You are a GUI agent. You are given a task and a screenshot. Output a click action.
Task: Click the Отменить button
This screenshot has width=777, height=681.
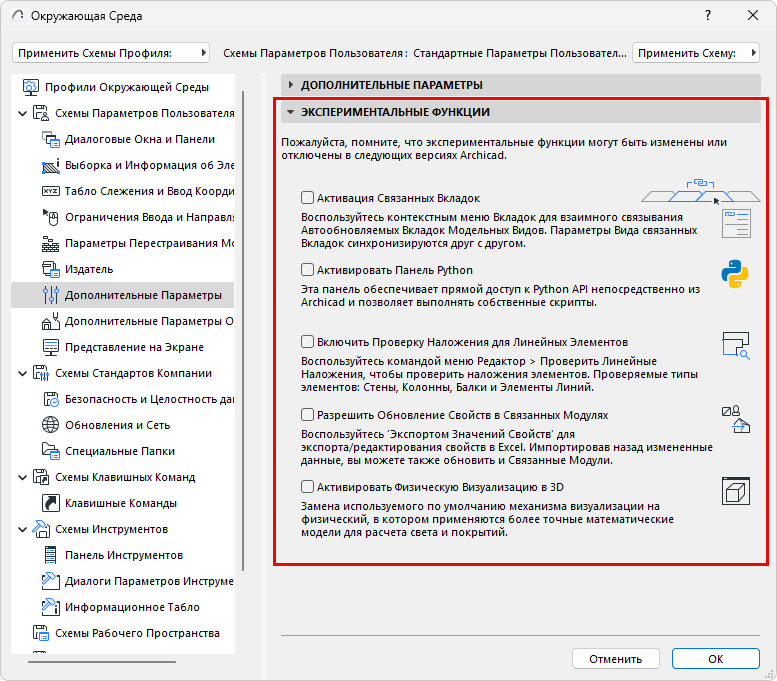point(615,659)
